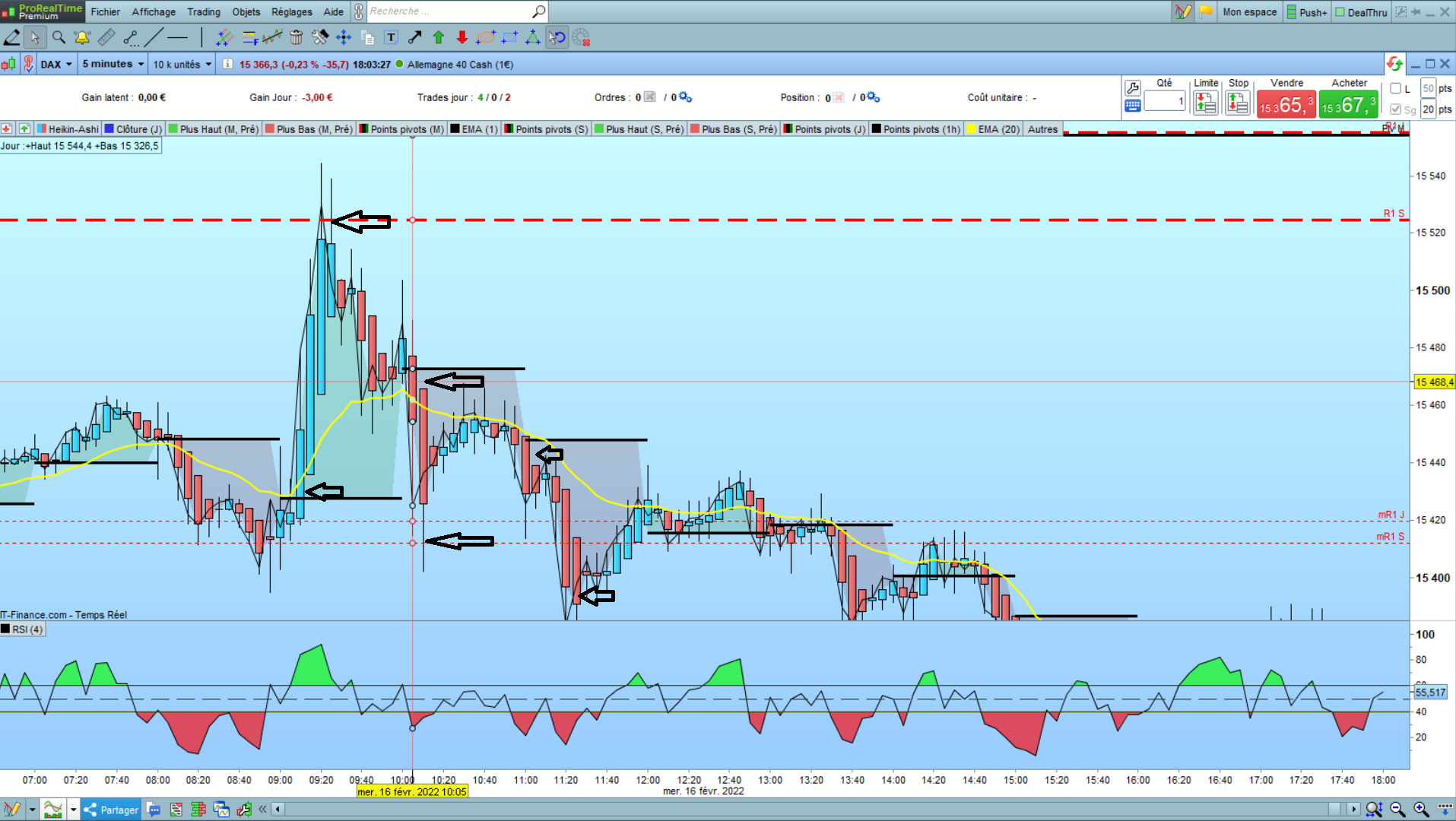Open order settings wrench icon

click(x=1133, y=87)
